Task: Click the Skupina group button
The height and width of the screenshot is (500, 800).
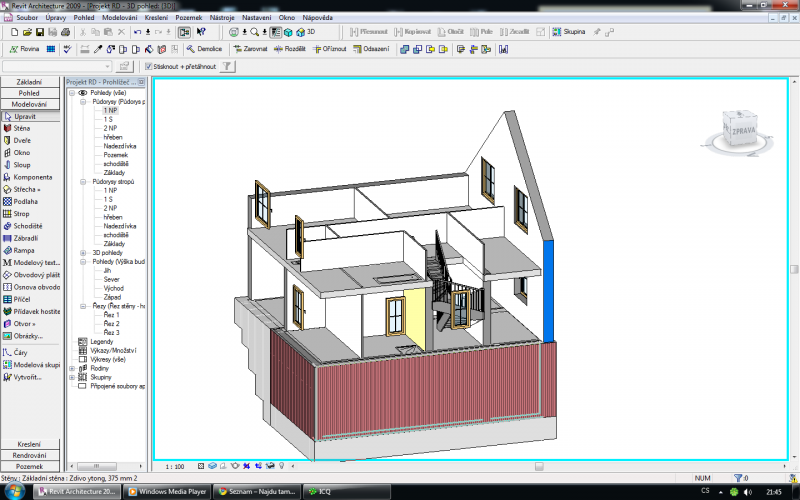Action: (x=569, y=32)
